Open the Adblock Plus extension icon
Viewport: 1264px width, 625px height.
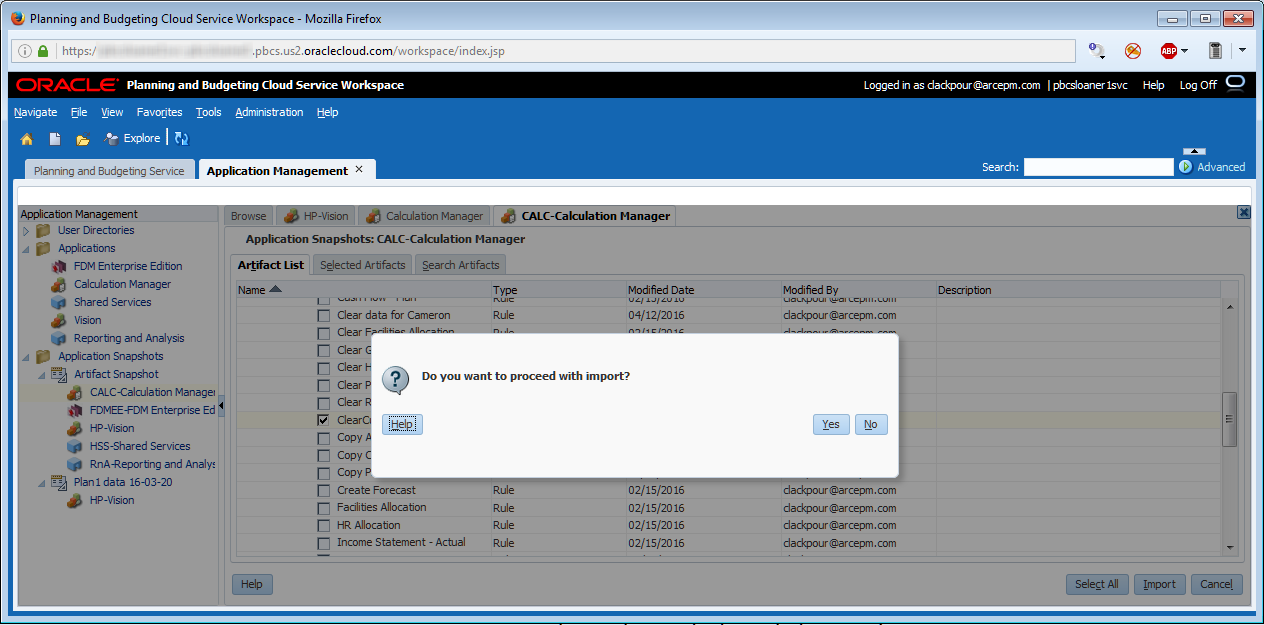(1168, 50)
